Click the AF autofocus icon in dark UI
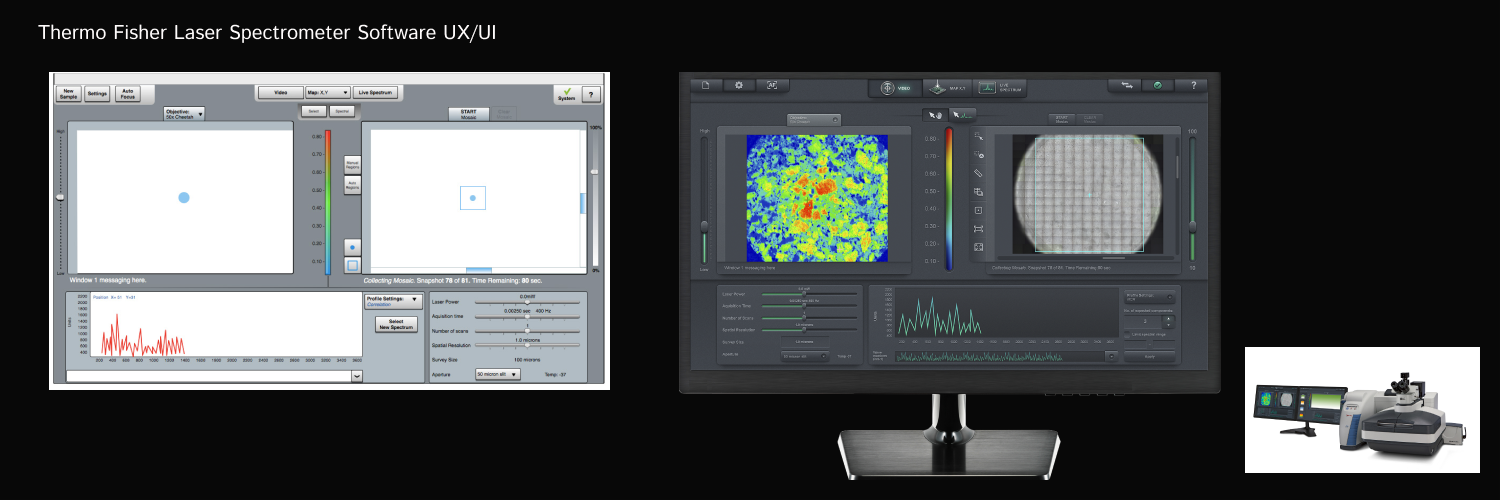The width and height of the screenshot is (1500, 500). [x=772, y=86]
